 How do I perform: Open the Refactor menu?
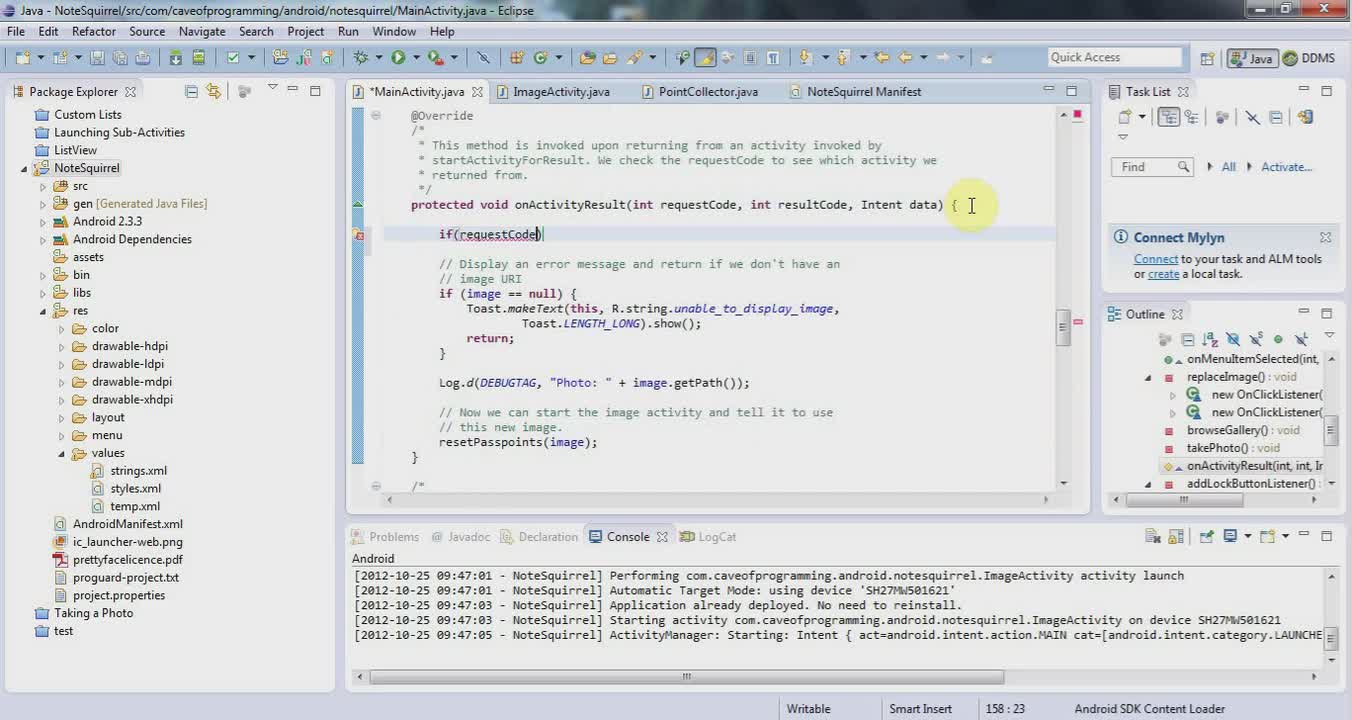click(x=94, y=31)
